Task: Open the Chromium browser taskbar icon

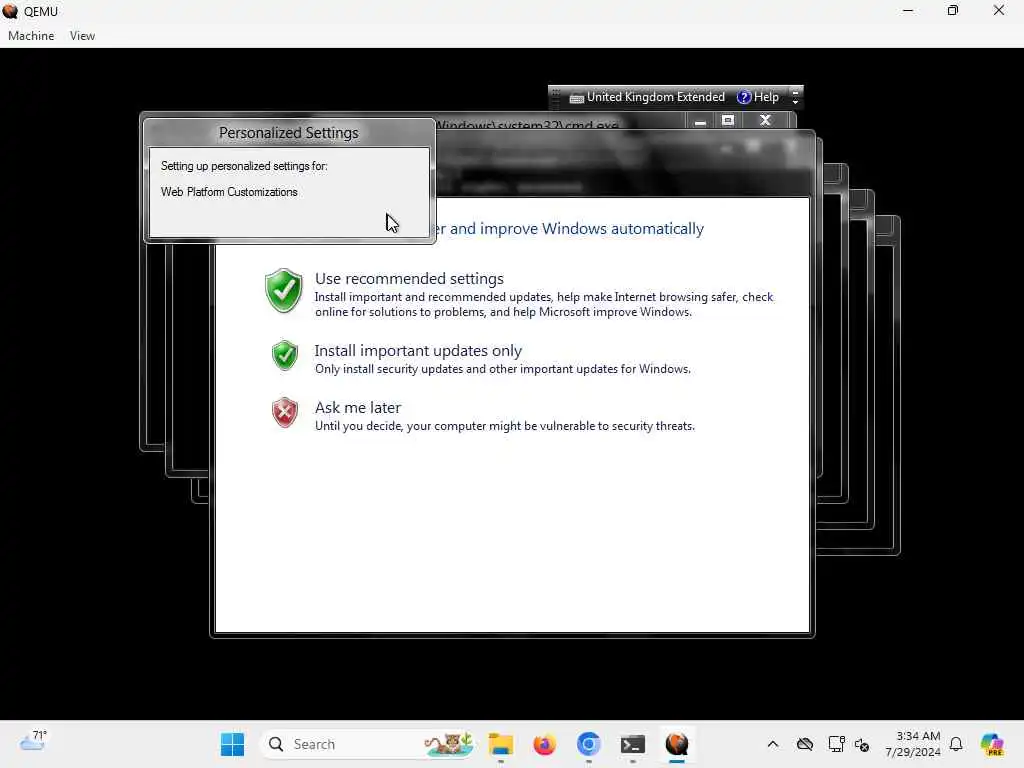Action: pyautogui.click(x=588, y=744)
